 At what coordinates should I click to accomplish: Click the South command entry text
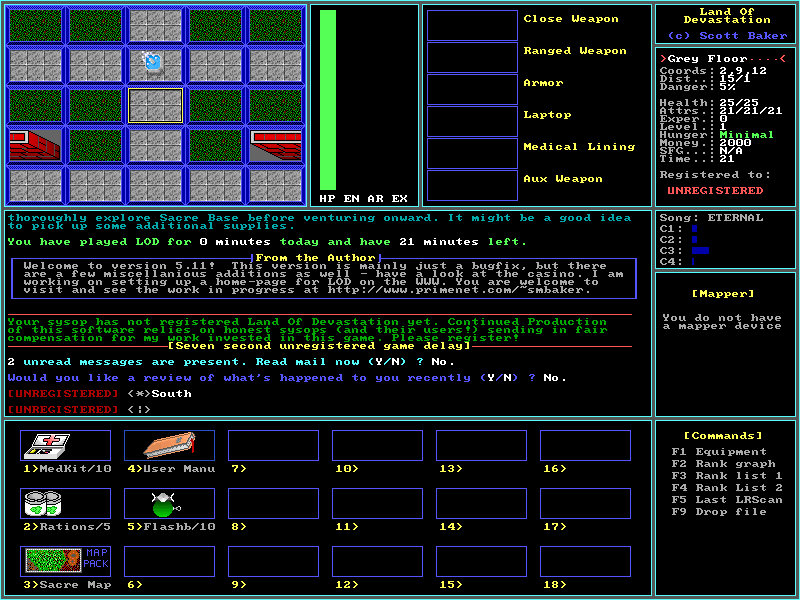(171, 394)
